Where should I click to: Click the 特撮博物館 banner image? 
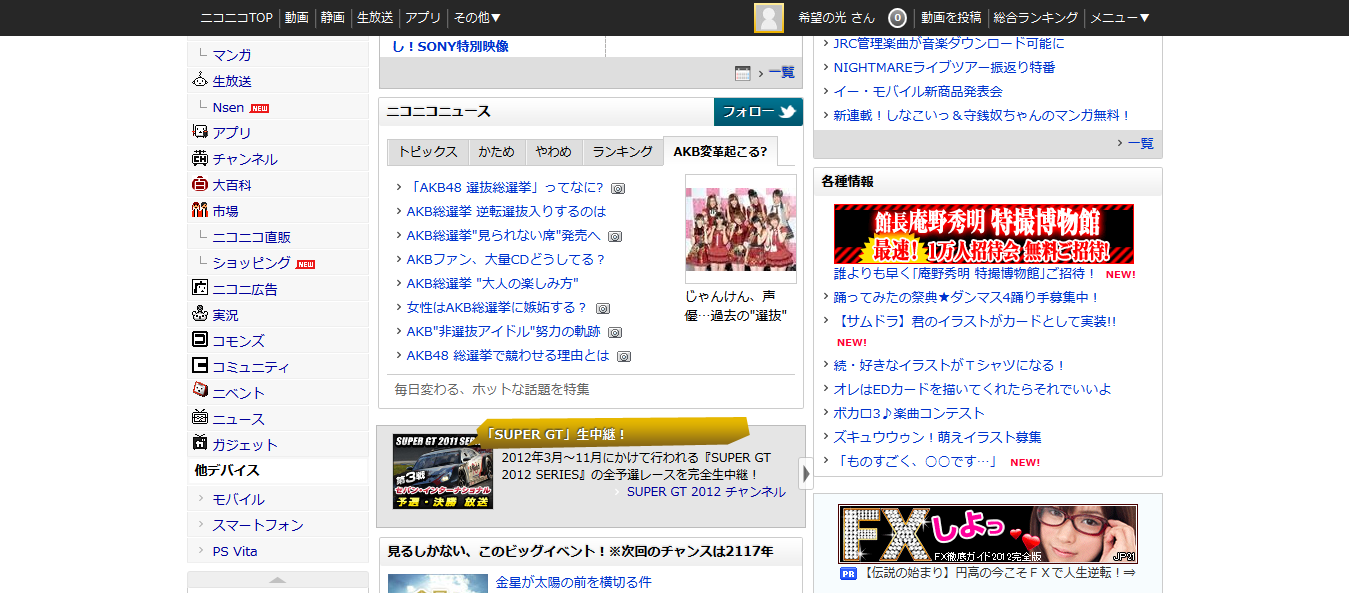pos(984,234)
